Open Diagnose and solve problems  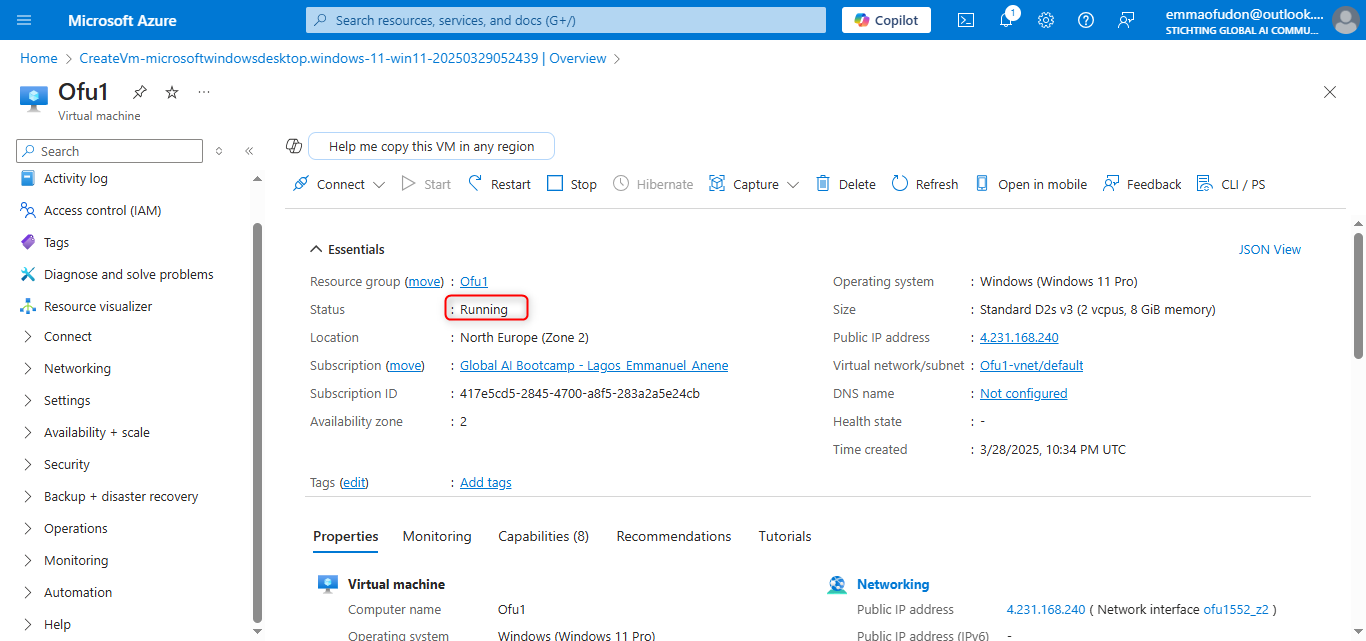pyautogui.click(x=129, y=275)
